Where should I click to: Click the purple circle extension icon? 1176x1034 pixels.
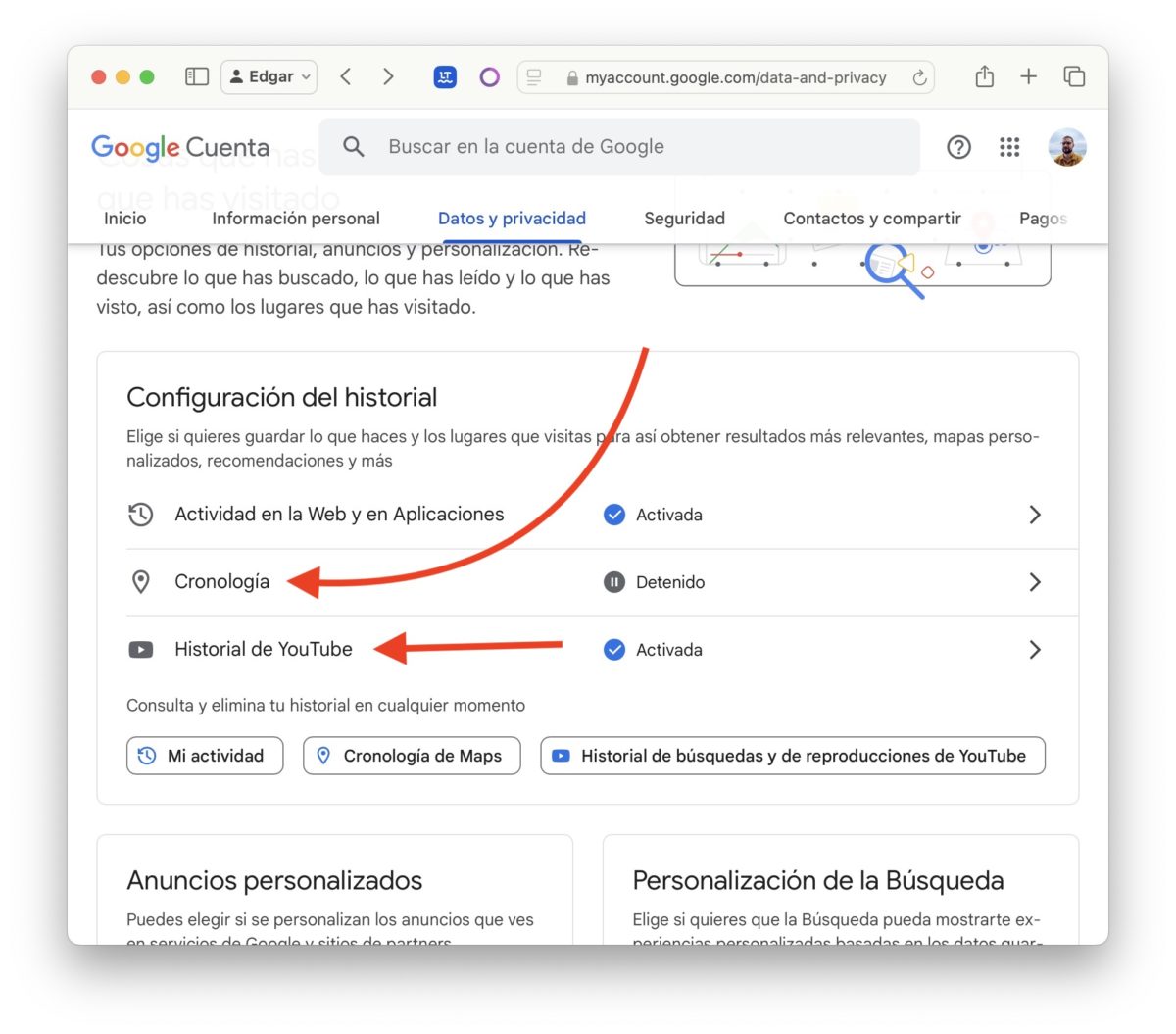coord(490,76)
